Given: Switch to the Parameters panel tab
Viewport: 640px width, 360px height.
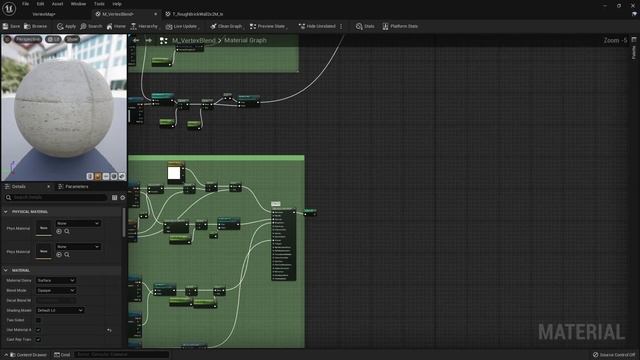Looking at the screenshot, I should [x=73, y=187].
